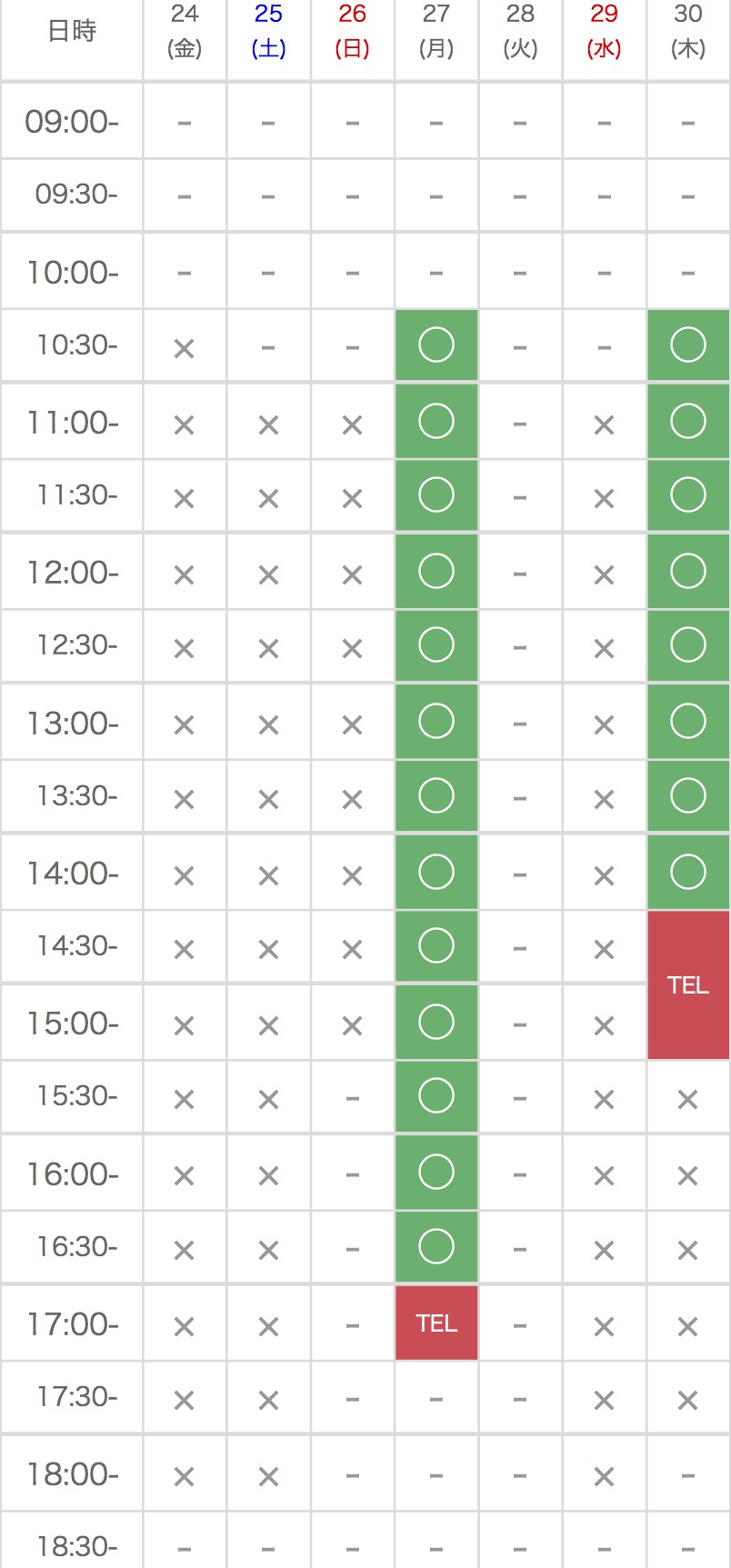
Task: Select the Monday 27 slot at 16:30
Action: [x=436, y=1246]
